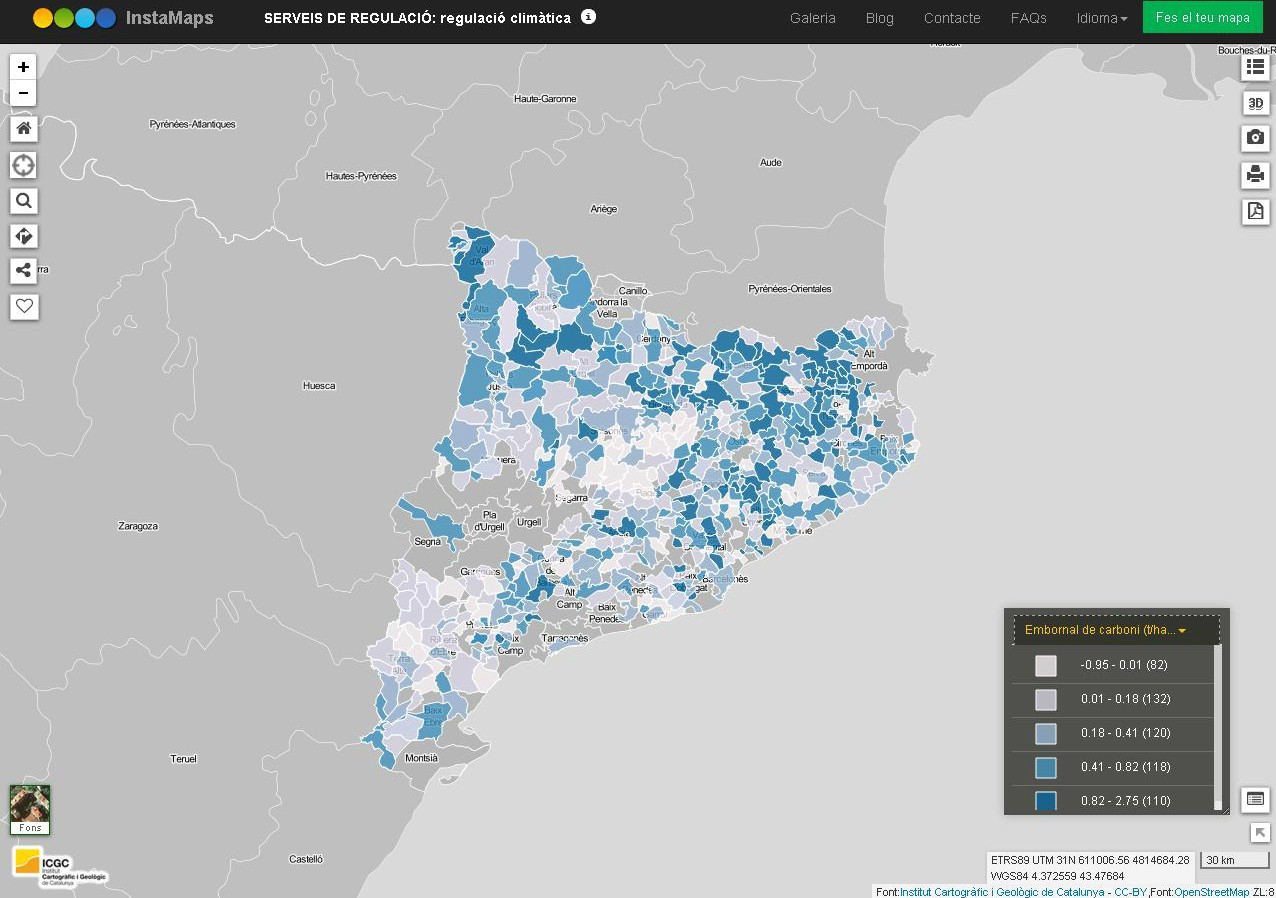This screenshot has height=898, width=1276.
Task: Open the map search tool
Action: pos(23,201)
